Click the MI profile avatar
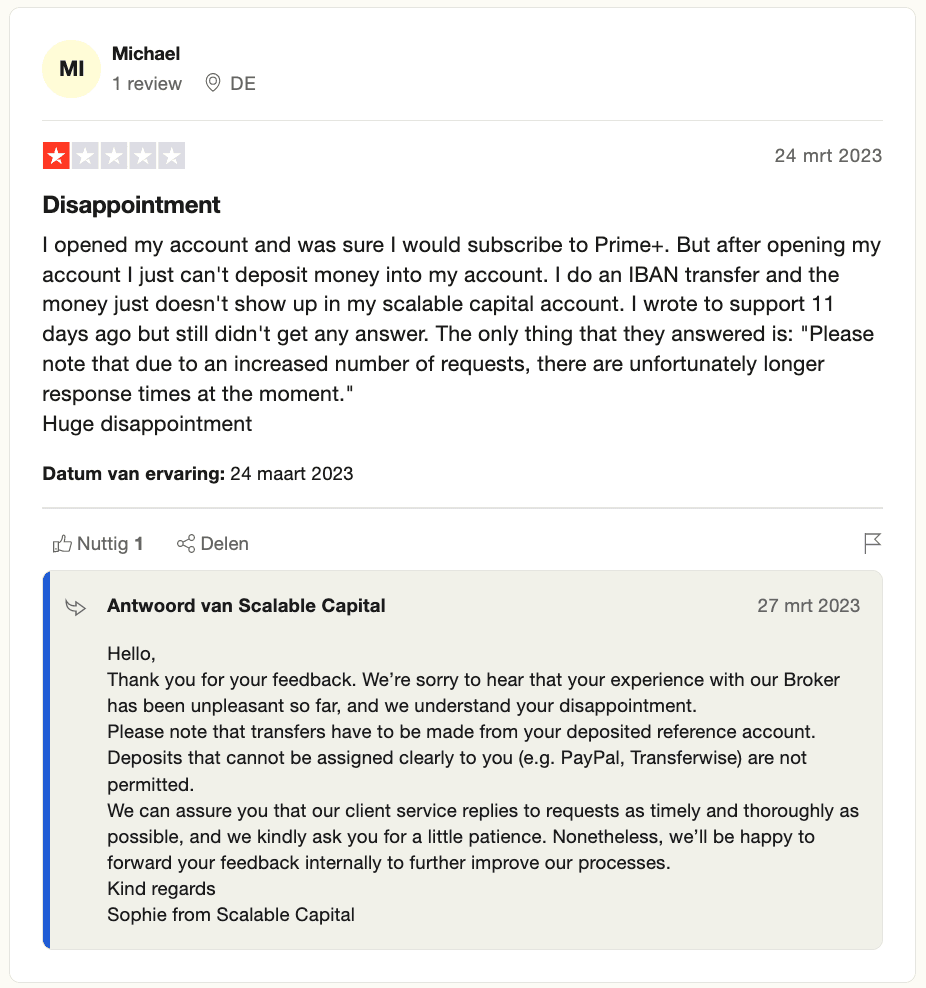 71,69
